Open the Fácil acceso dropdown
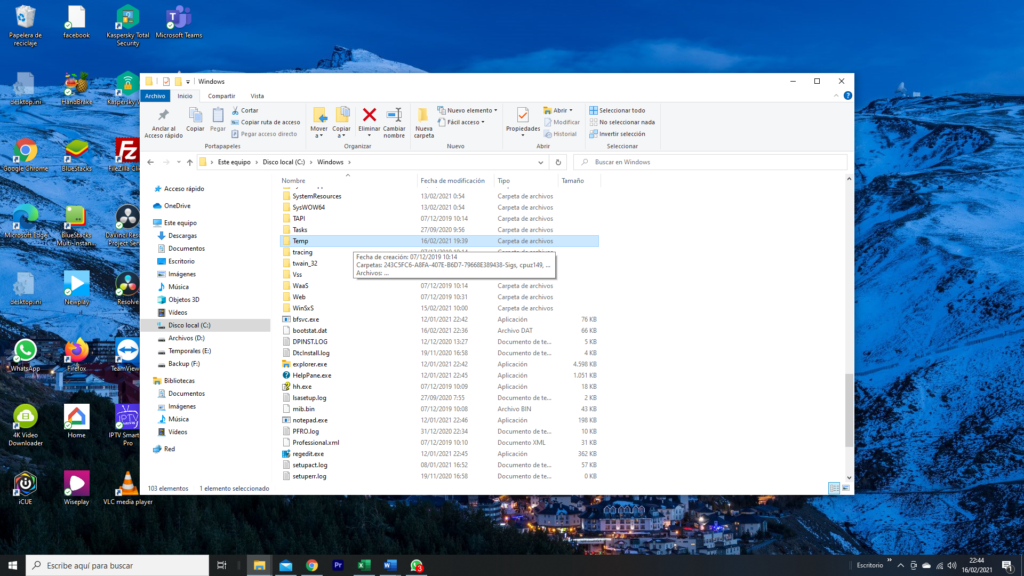Image resolution: width=1024 pixels, height=576 pixels. (465, 122)
